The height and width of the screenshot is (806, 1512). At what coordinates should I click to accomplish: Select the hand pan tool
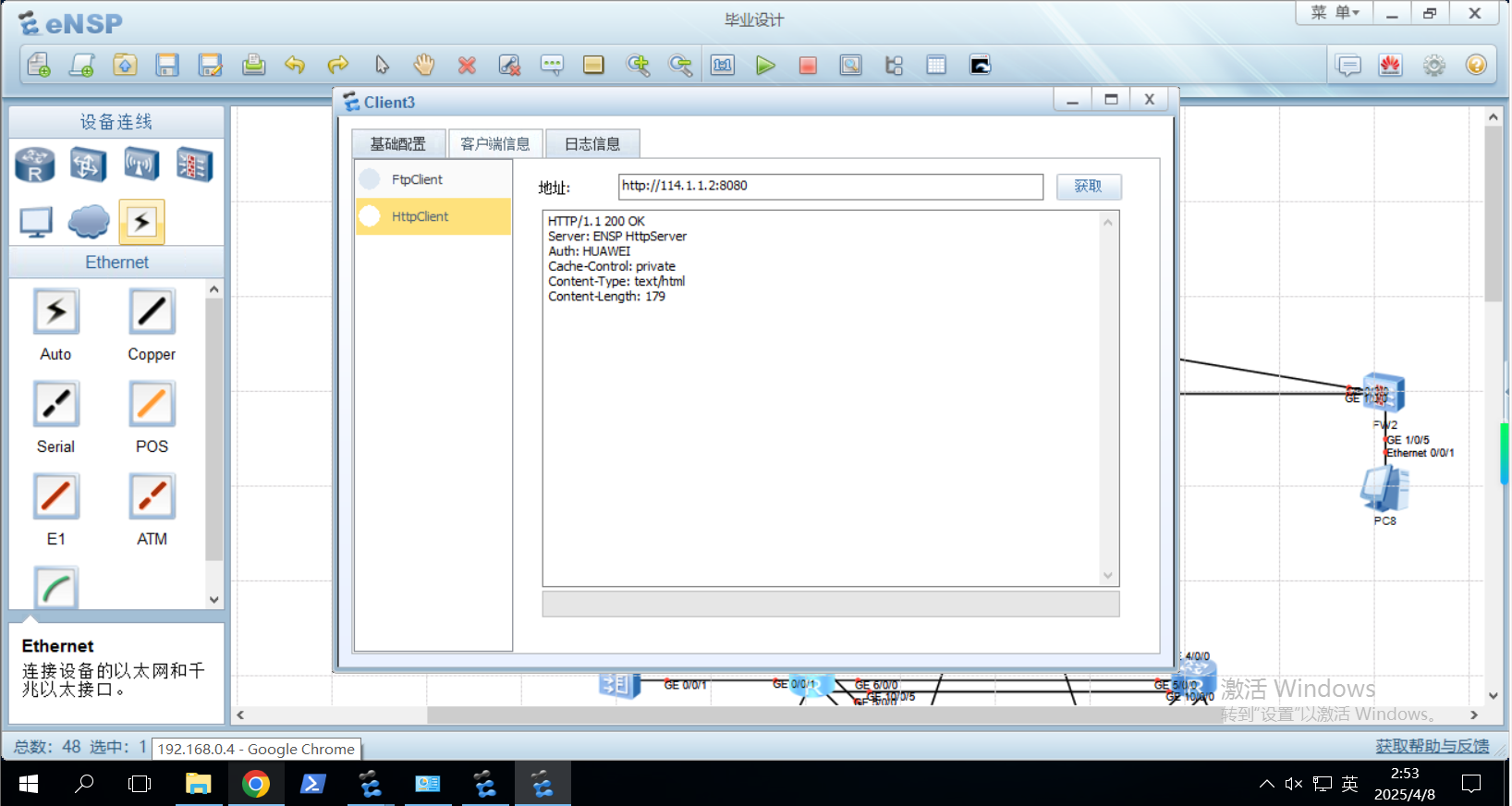[x=423, y=65]
